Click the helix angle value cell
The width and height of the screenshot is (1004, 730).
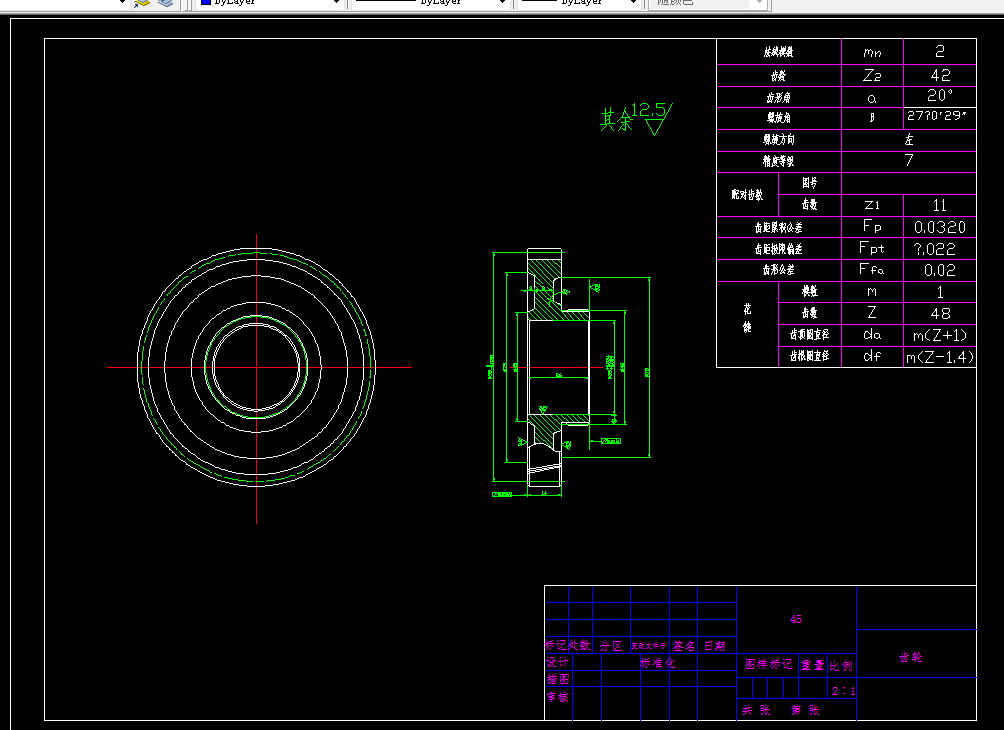click(x=940, y=117)
